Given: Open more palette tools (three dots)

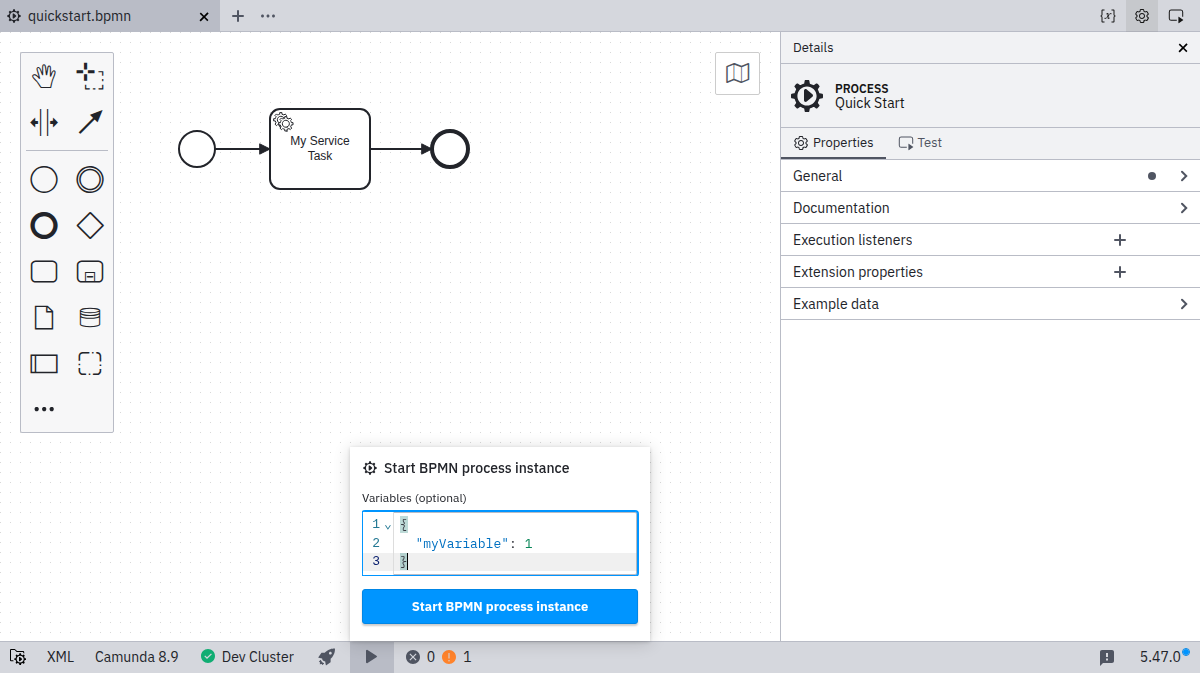Looking at the screenshot, I should [x=44, y=409].
